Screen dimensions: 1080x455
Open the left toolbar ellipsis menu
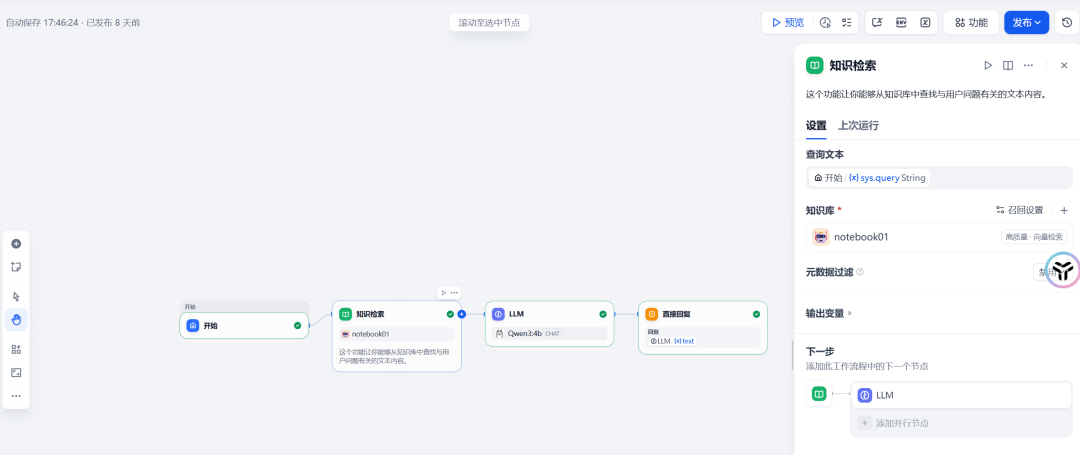16,396
